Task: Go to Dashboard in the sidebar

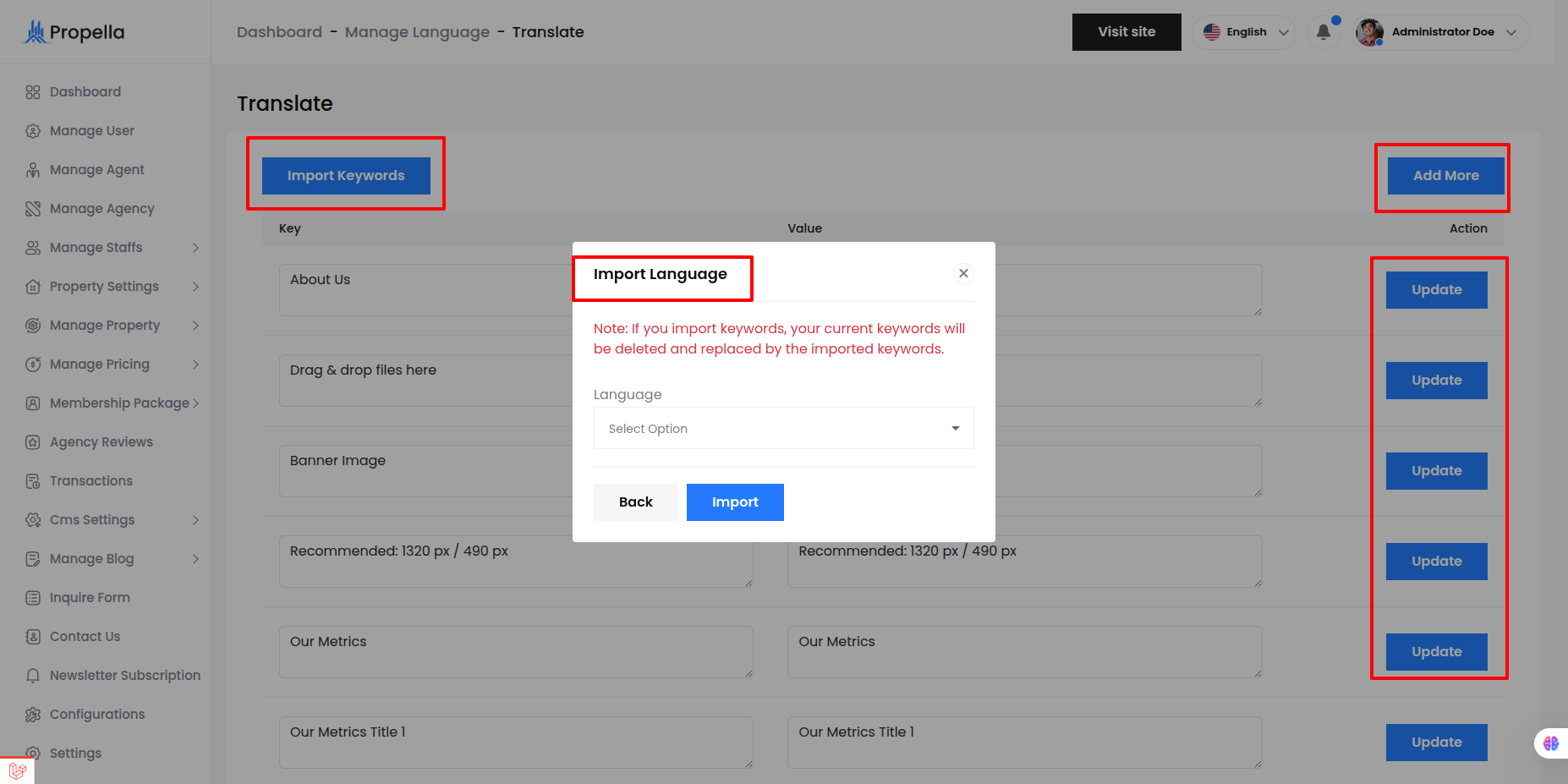Action: click(x=85, y=92)
